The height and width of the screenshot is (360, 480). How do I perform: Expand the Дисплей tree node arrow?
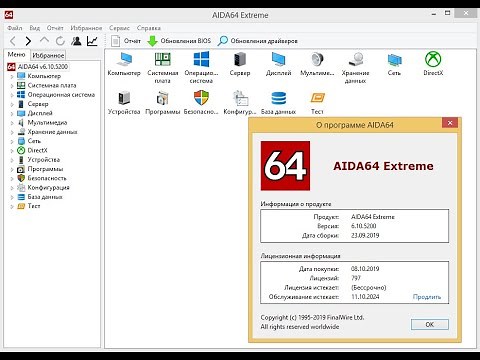tap(12, 113)
